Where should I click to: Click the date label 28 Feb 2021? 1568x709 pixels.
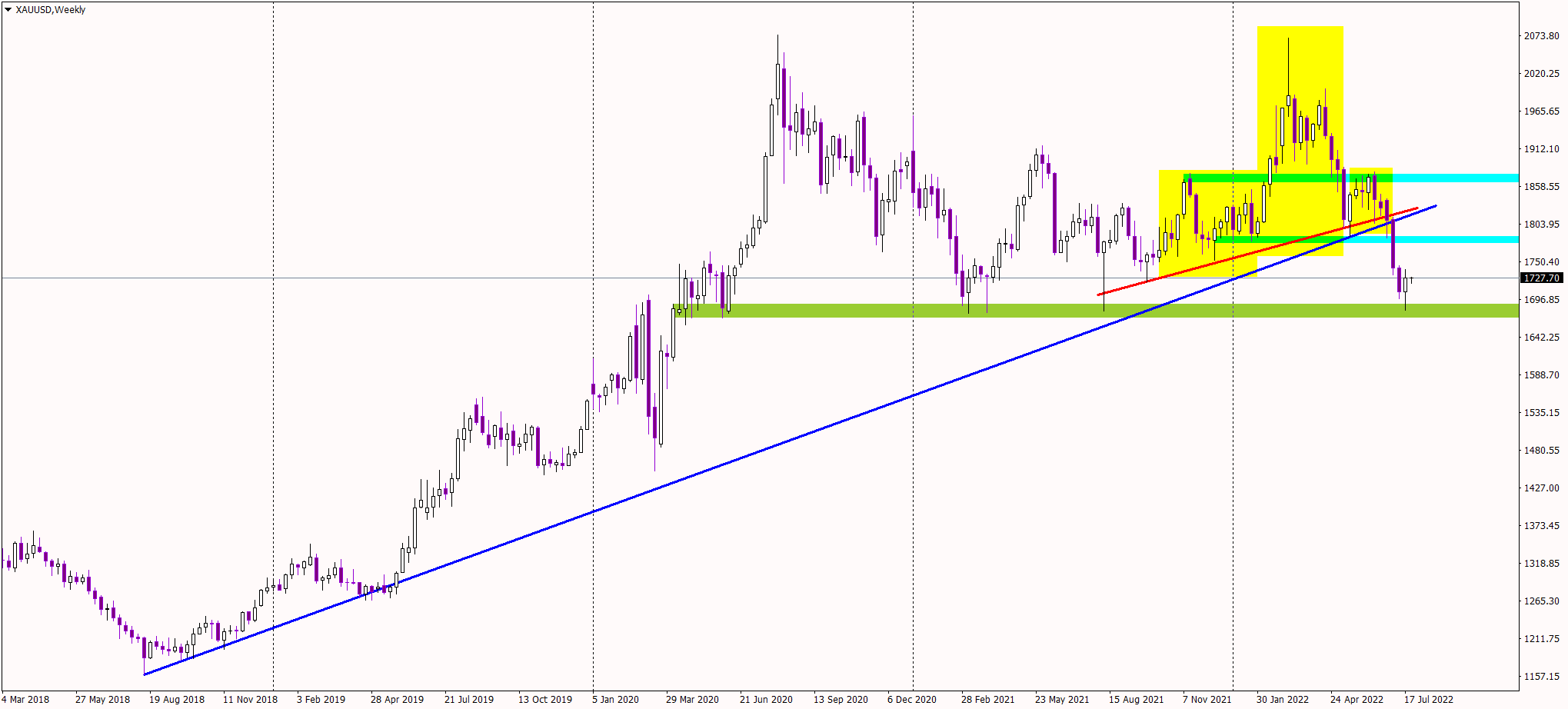[x=987, y=700]
